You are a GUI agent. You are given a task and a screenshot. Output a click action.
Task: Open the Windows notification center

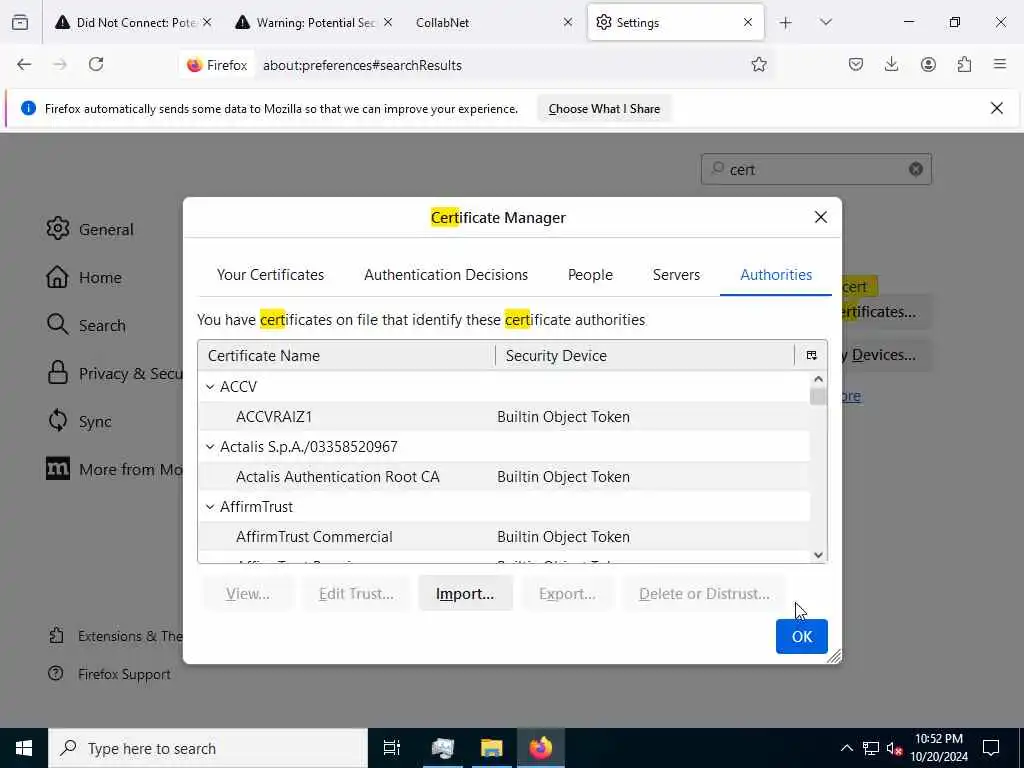pyautogui.click(x=991, y=748)
